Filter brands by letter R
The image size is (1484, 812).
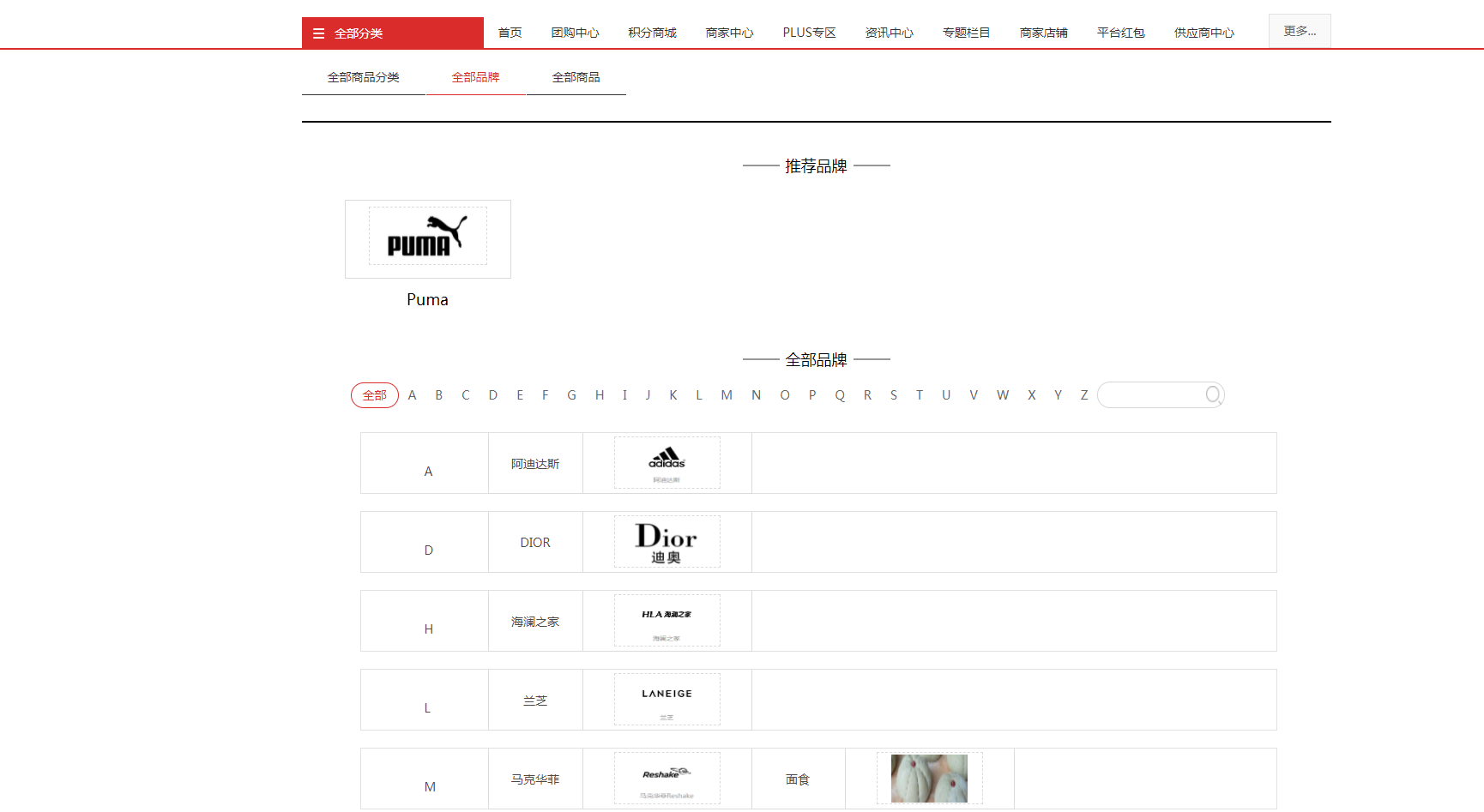tap(867, 395)
